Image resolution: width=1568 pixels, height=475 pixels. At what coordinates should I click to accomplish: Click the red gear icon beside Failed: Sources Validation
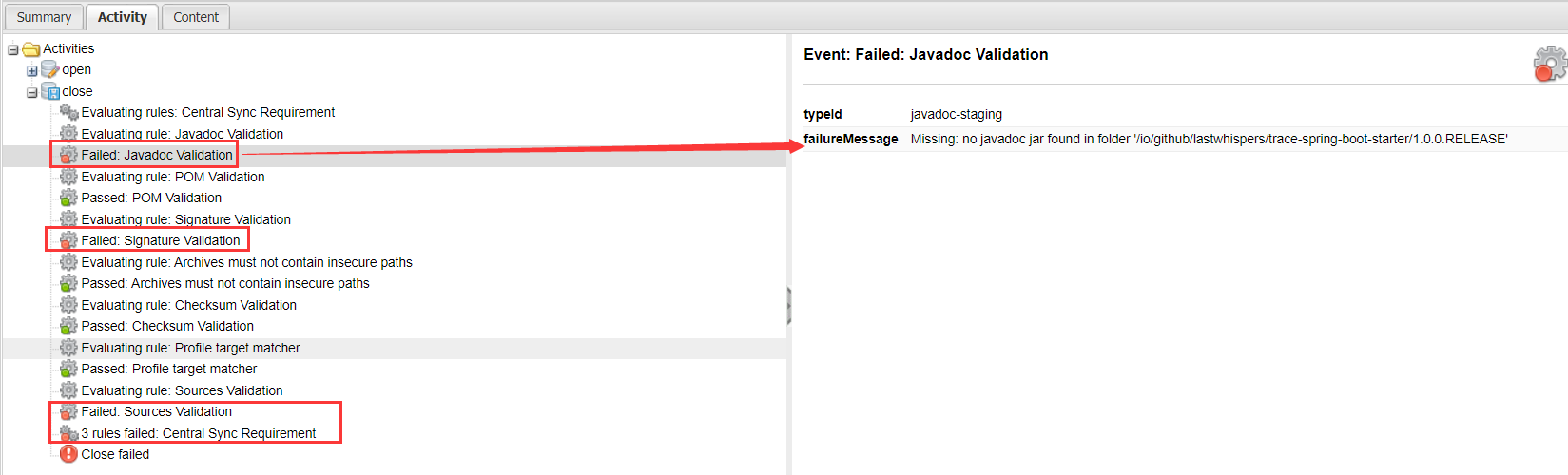(x=68, y=411)
